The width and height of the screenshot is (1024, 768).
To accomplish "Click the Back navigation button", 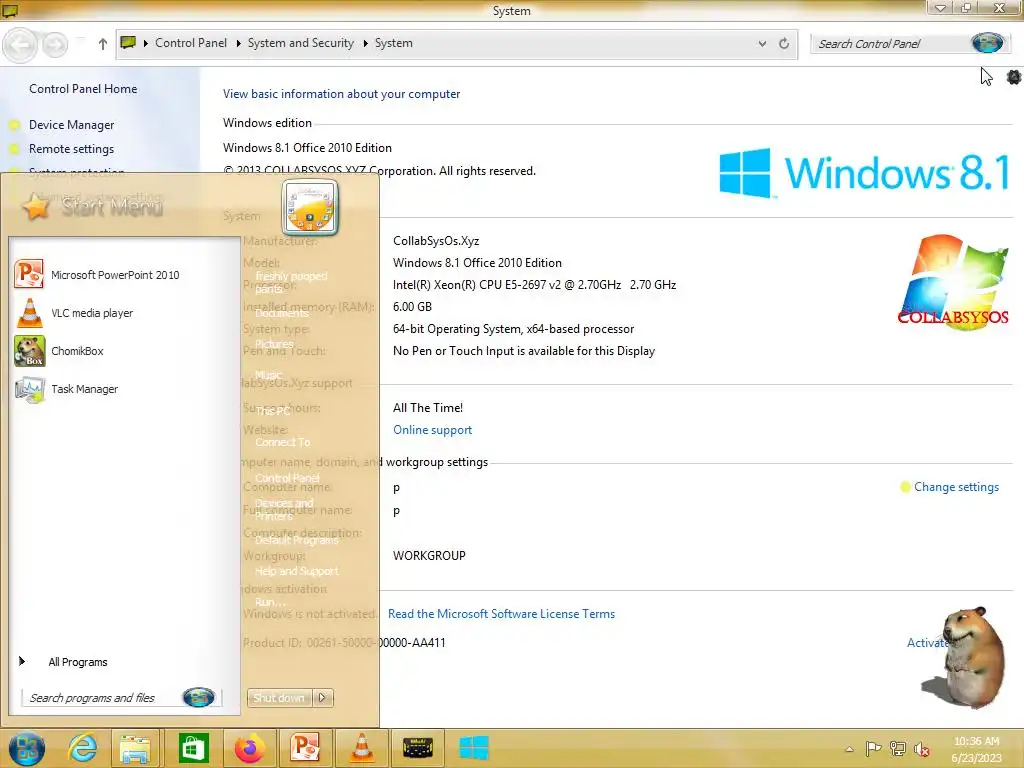I will coord(20,44).
